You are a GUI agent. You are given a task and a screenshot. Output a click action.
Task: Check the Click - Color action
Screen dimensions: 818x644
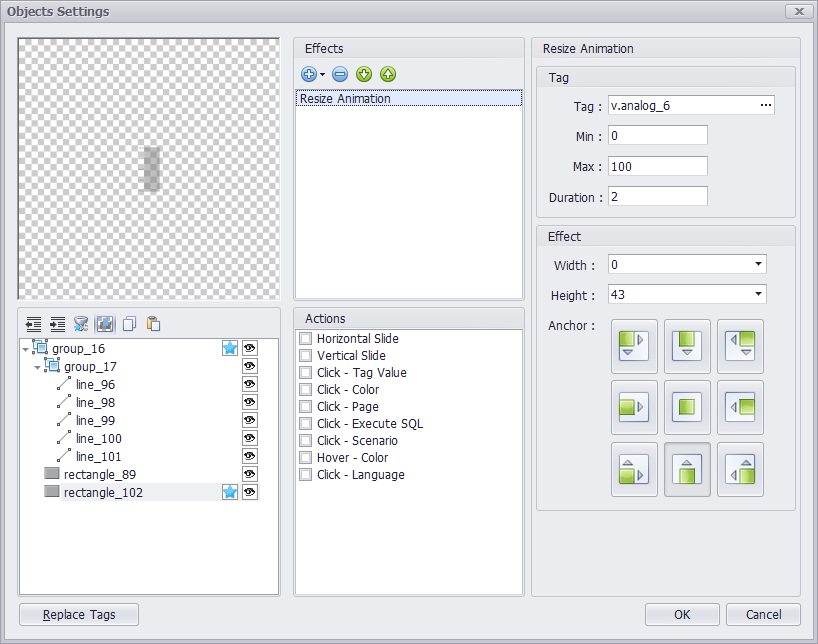[x=306, y=390]
